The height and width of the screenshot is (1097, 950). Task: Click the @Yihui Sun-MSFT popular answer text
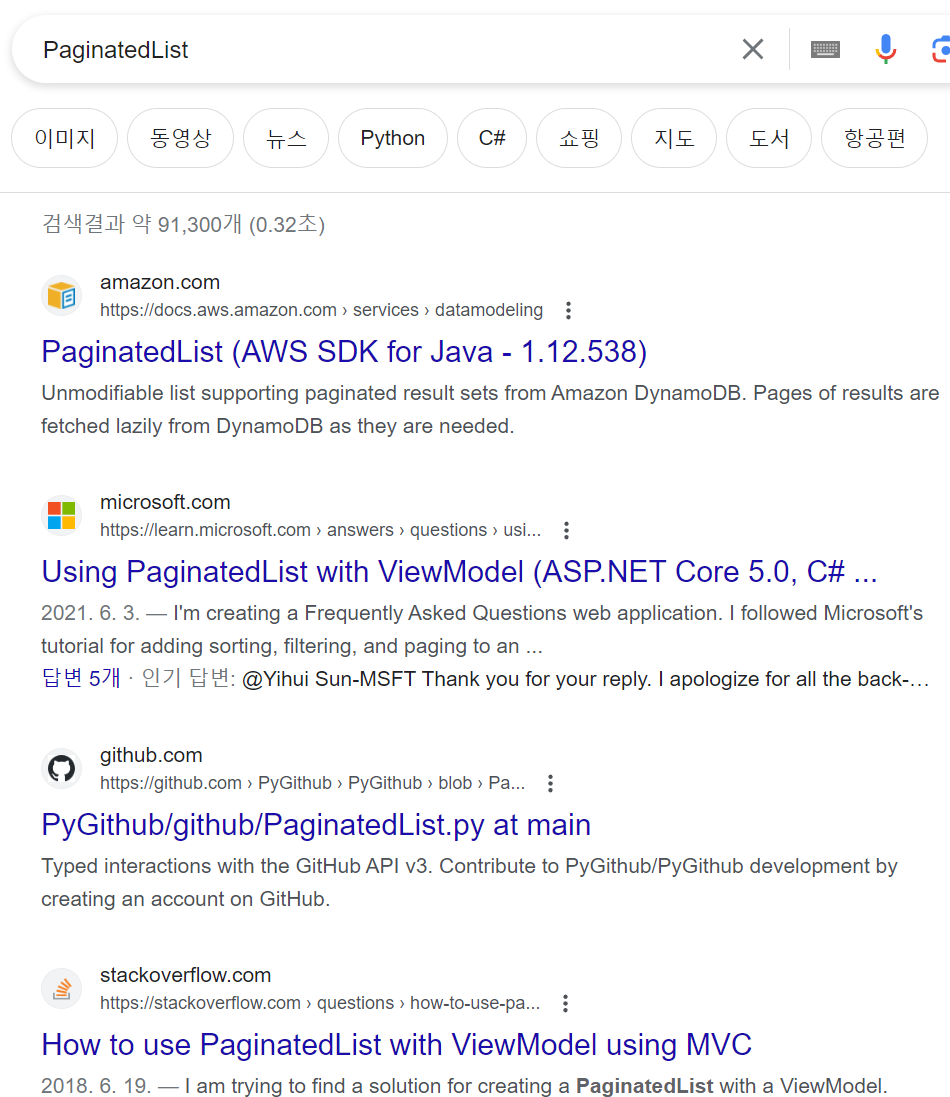click(585, 679)
